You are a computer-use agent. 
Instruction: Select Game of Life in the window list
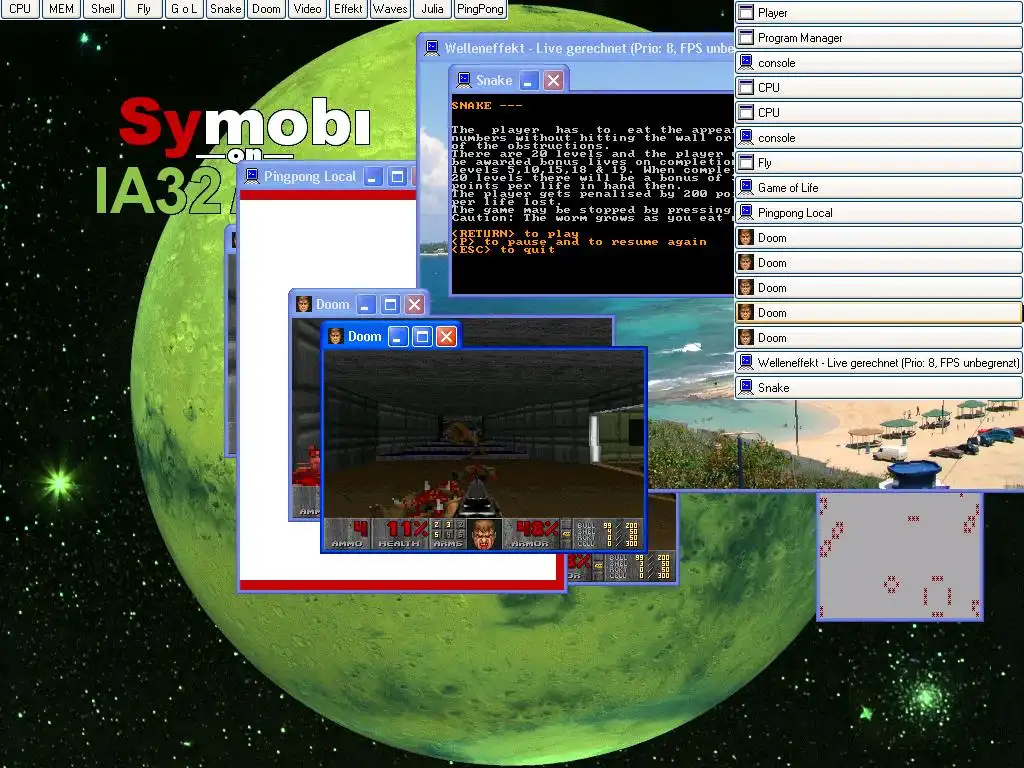click(x=878, y=187)
